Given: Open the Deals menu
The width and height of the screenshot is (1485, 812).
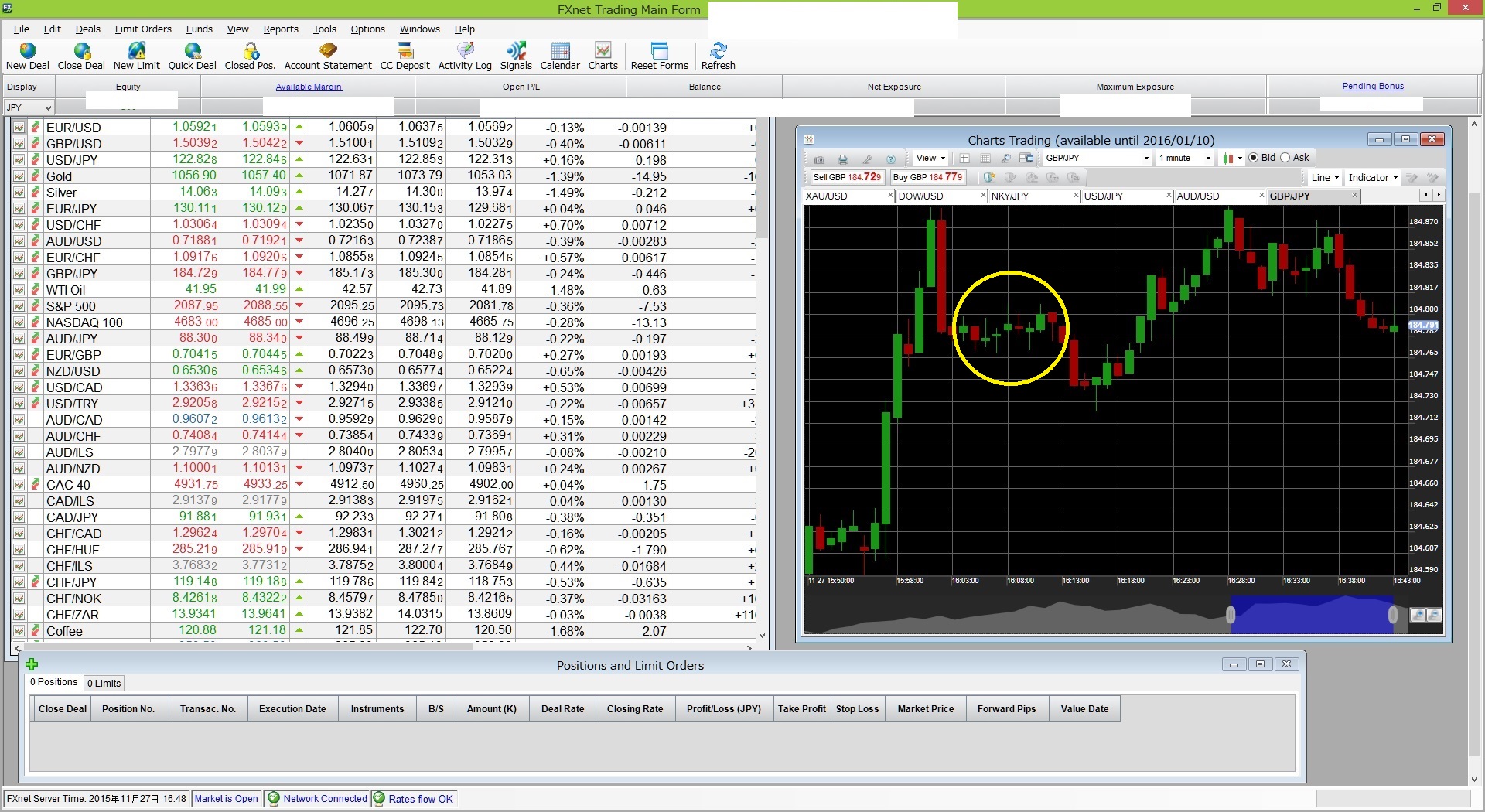Looking at the screenshot, I should tap(87, 29).
